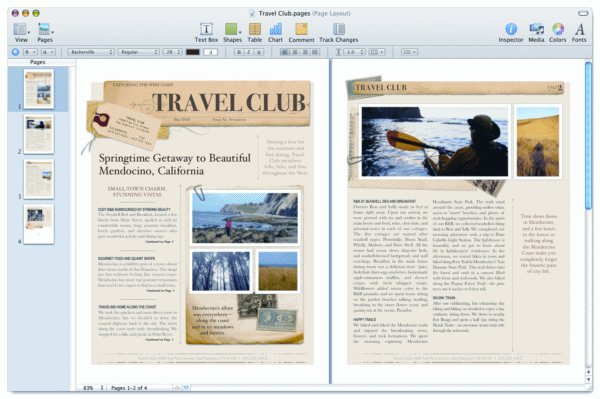Screen dimensions: 600x399
Task: Click the kayaker photo on page 2
Action: (x=435, y=142)
